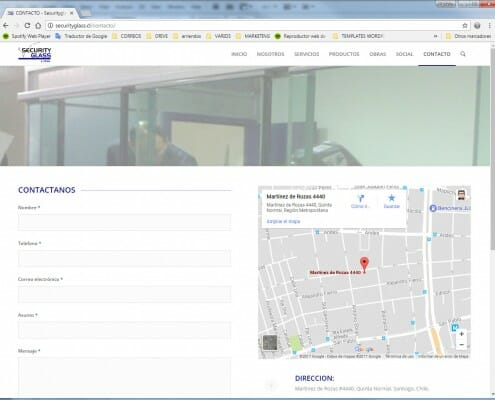
Task: Reload the page with refresh icon
Action: (27, 26)
